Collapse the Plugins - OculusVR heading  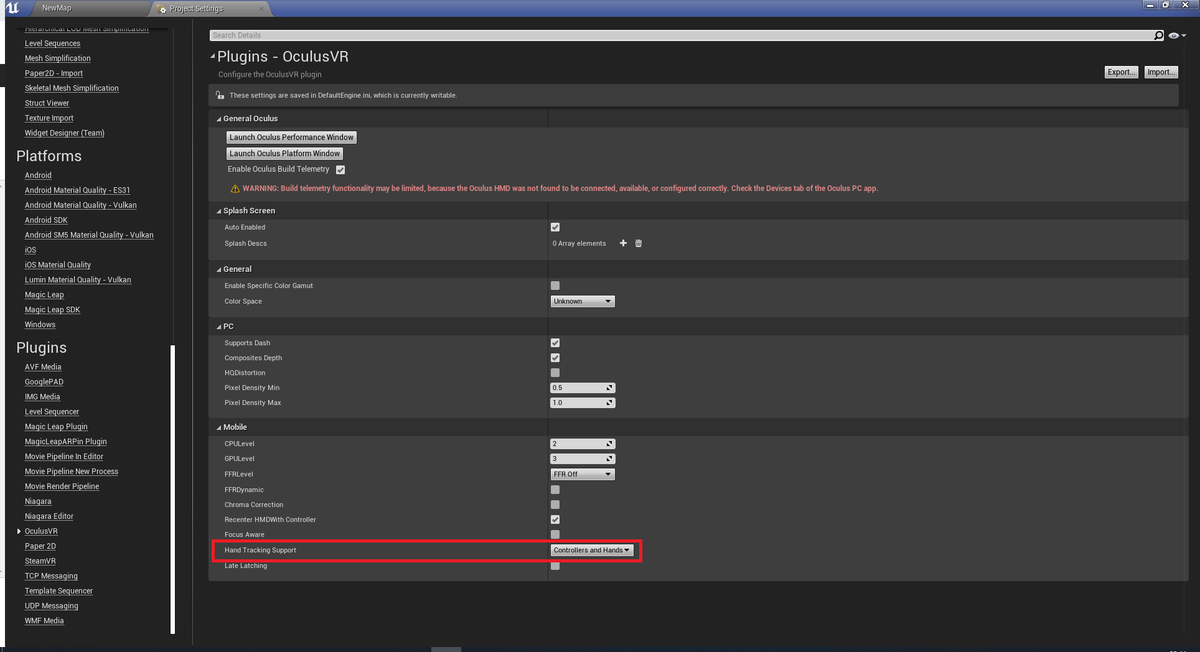point(213,57)
